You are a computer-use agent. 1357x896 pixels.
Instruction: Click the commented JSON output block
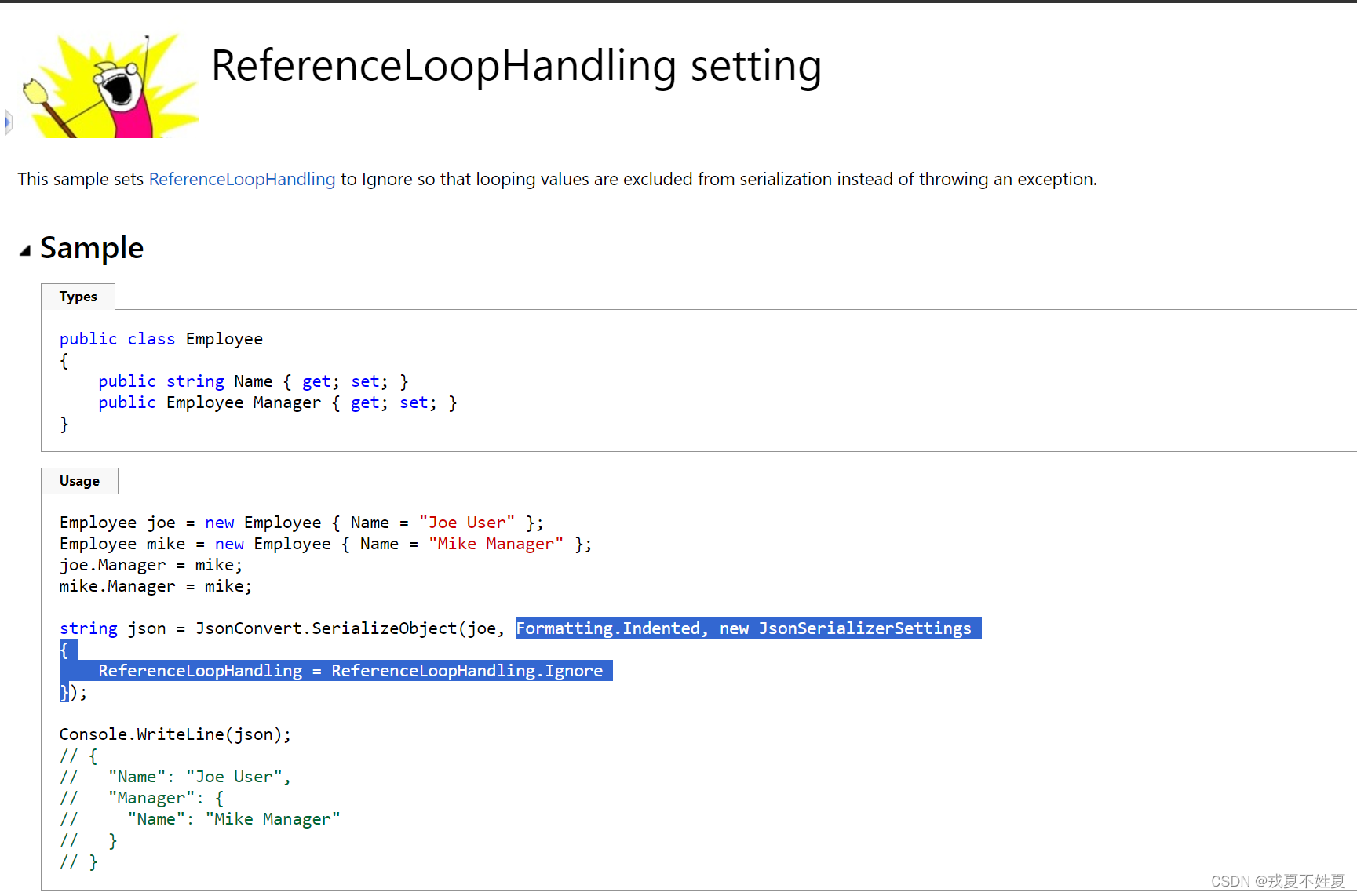coord(199,808)
